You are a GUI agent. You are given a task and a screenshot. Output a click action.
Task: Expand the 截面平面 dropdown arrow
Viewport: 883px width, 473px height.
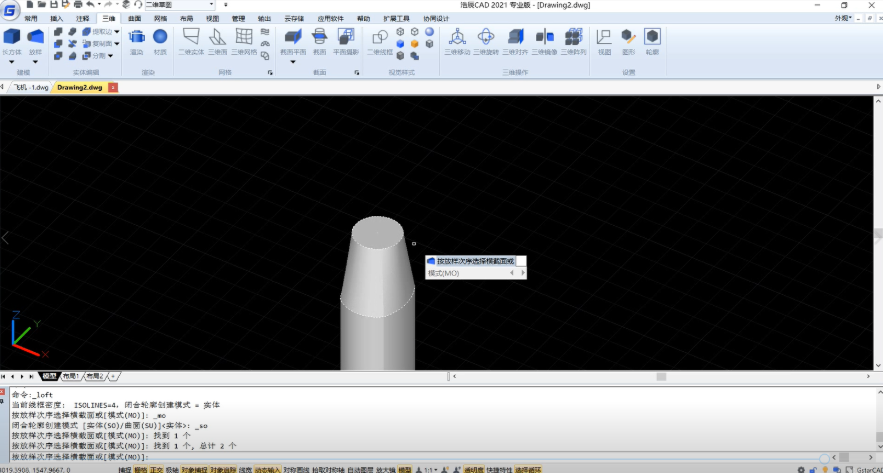[293, 62]
